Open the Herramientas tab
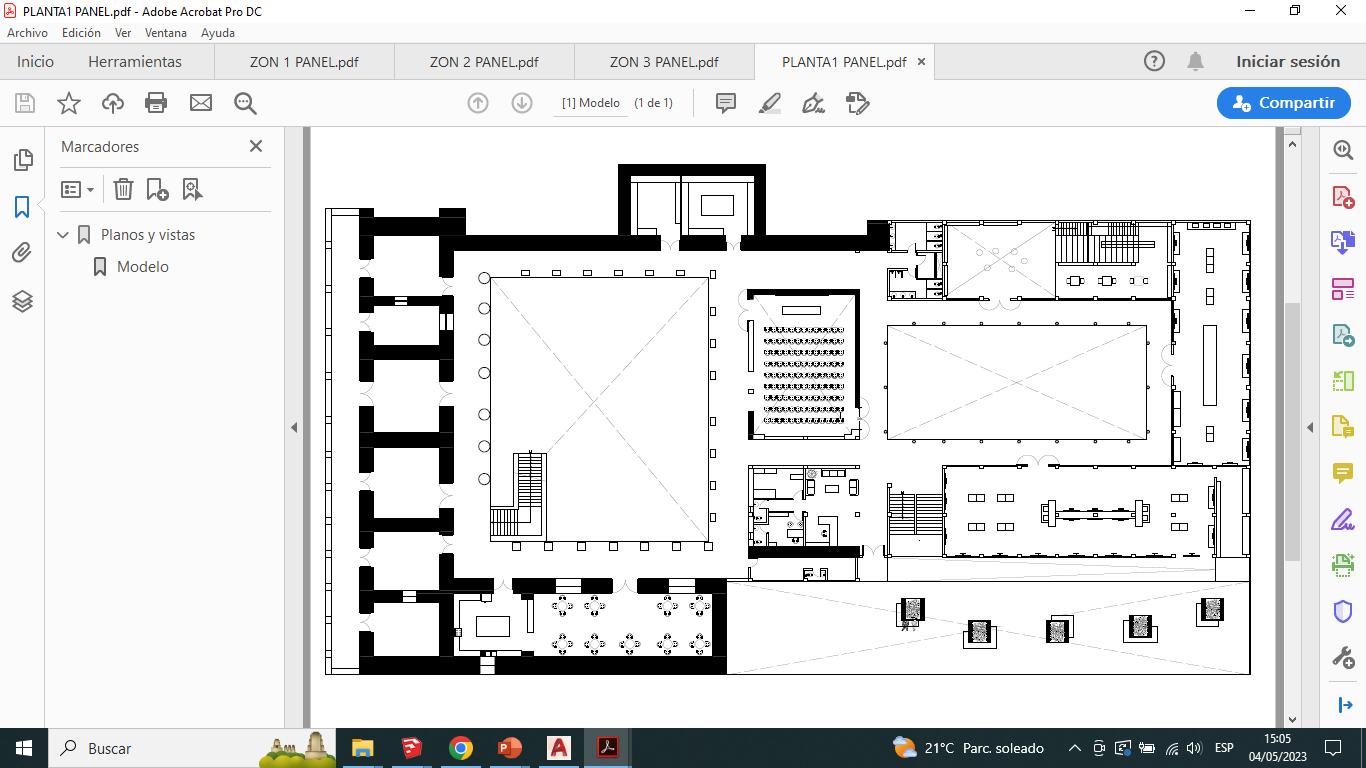Image resolution: width=1366 pixels, height=768 pixels. tap(135, 61)
